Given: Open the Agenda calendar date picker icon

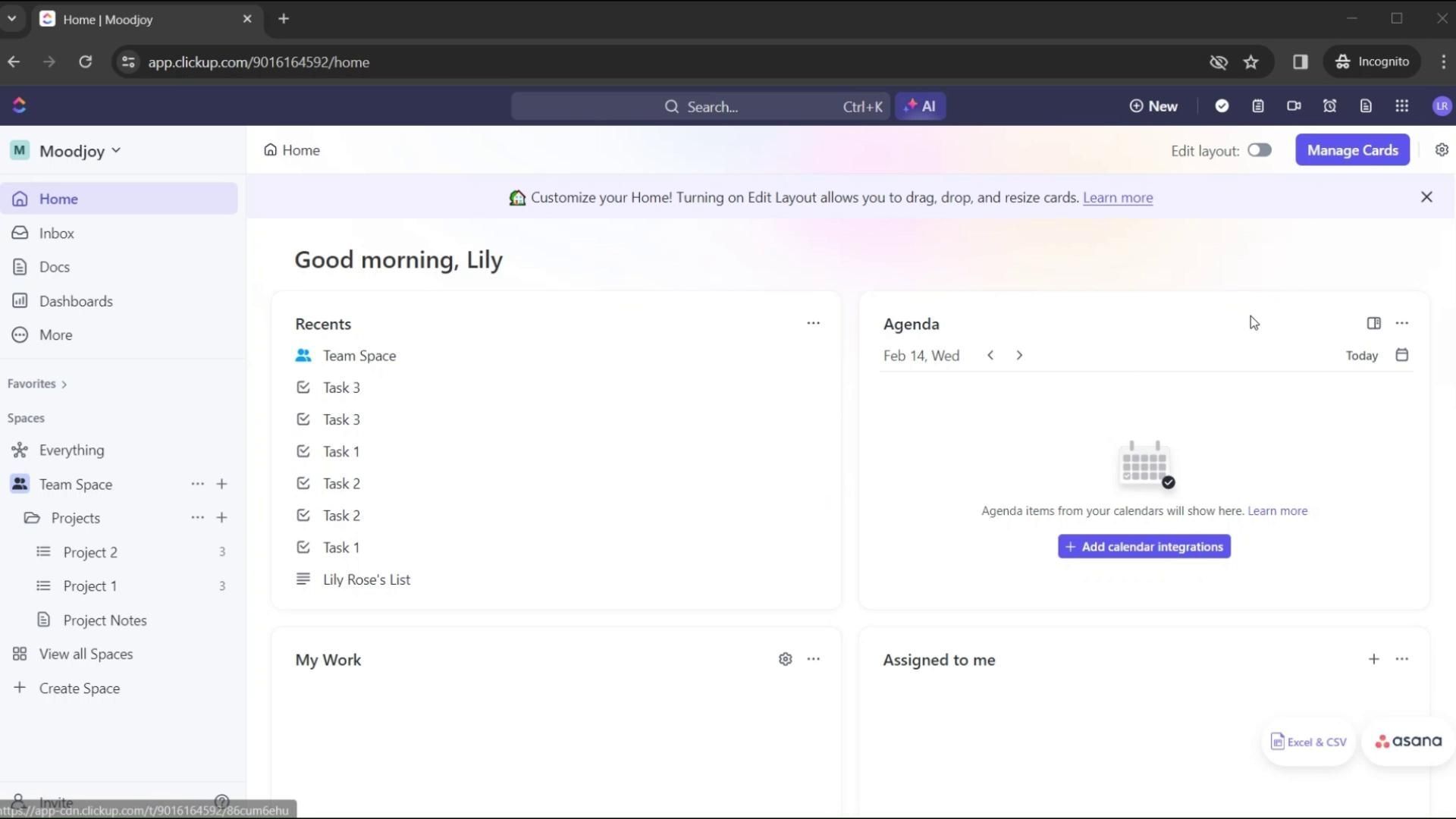Looking at the screenshot, I should 1401,355.
